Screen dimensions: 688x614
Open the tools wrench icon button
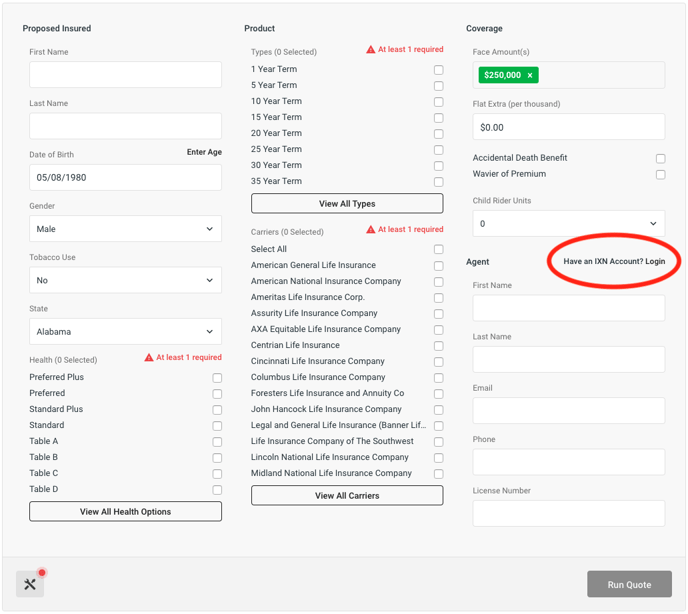point(30,584)
